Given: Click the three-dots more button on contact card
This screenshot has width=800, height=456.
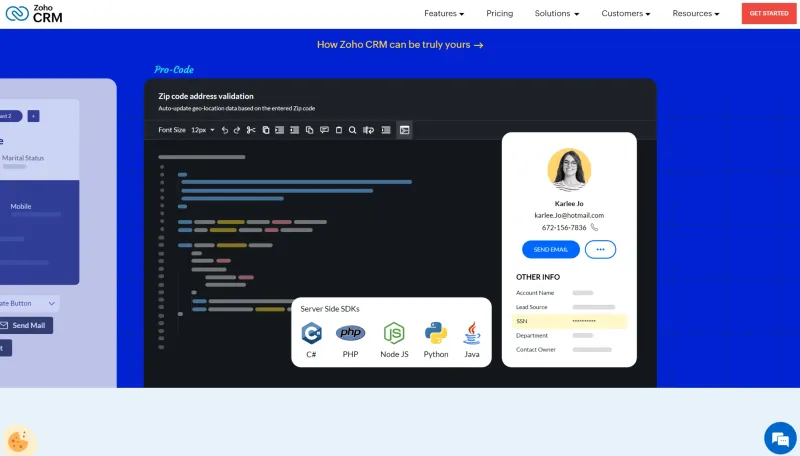Looking at the screenshot, I should (x=600, y=249).
